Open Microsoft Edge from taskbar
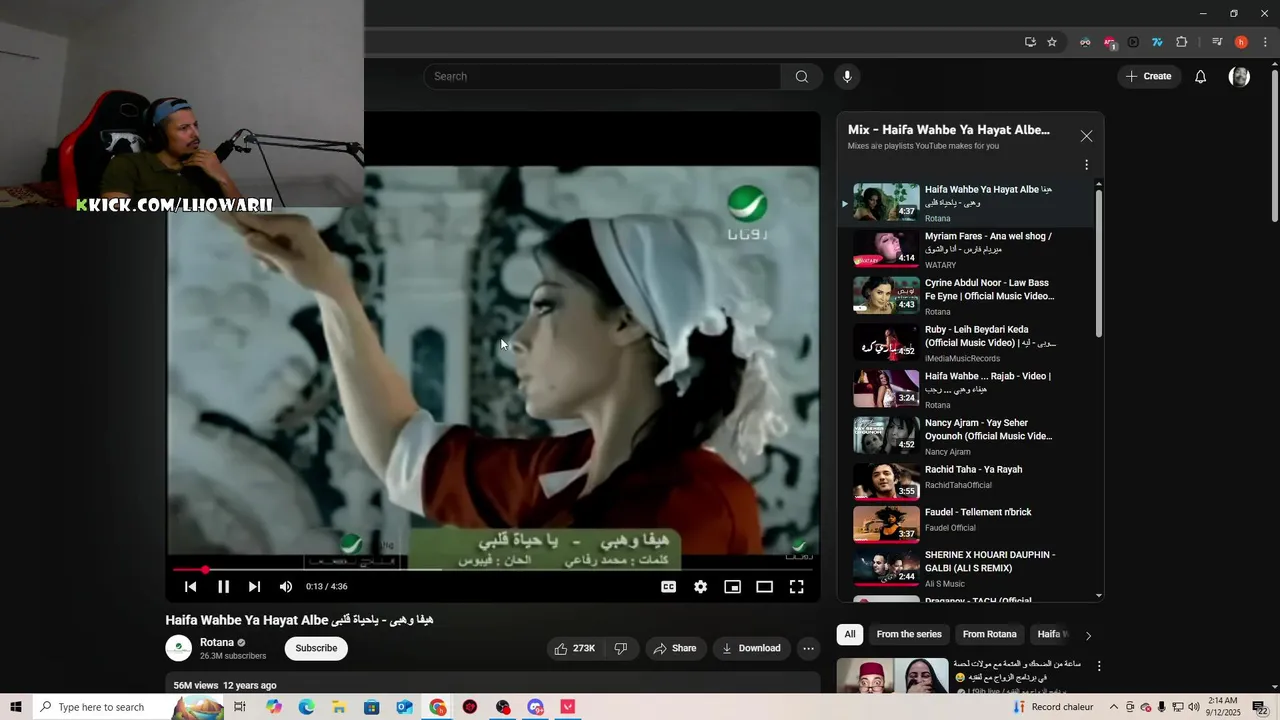 point(307,707)
